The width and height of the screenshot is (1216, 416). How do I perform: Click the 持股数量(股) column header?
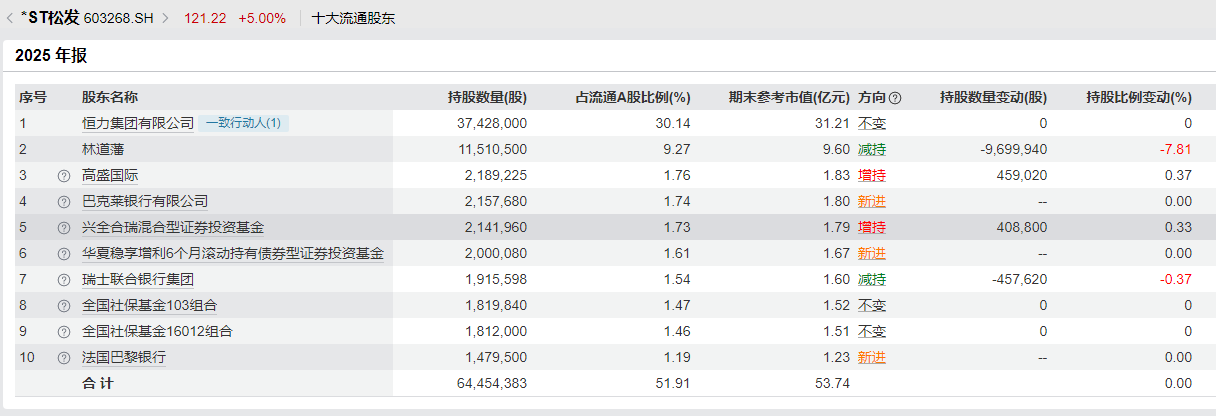pos(487,98)
